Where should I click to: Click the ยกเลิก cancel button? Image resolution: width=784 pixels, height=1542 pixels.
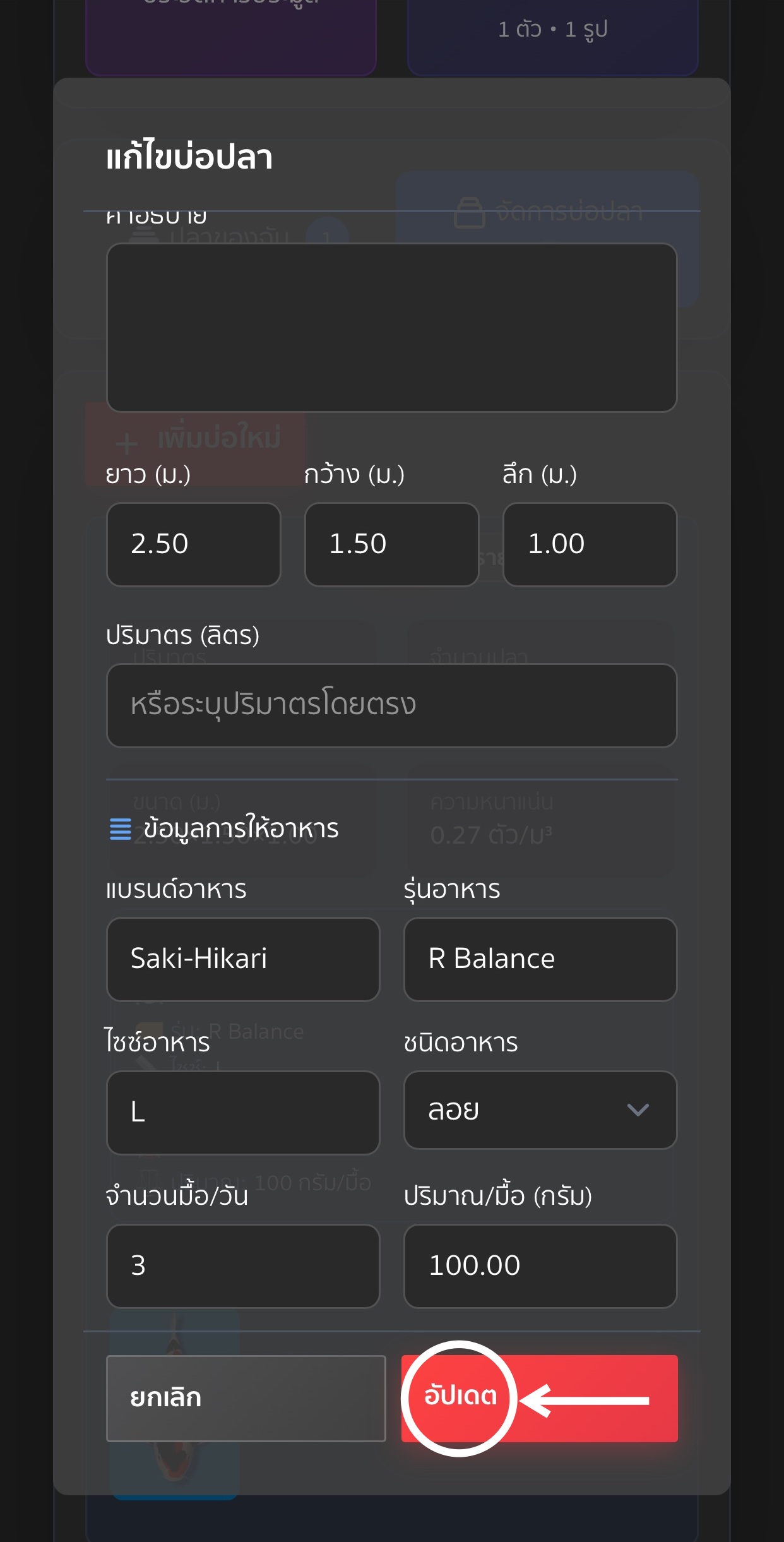coord(246,1398)
